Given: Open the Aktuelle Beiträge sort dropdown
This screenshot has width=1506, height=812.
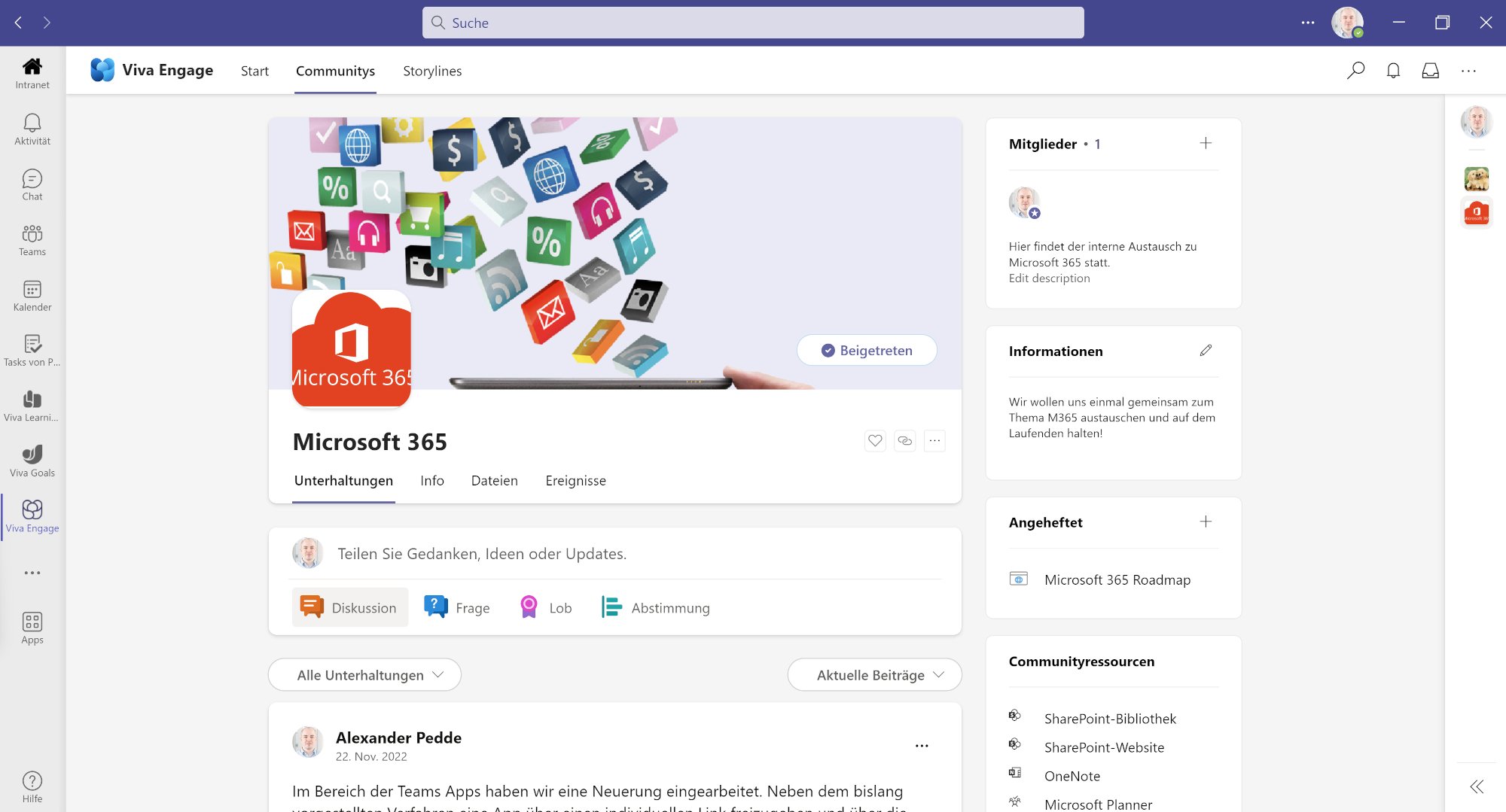Looking at the screenshot, I should [x=874, y=675].
